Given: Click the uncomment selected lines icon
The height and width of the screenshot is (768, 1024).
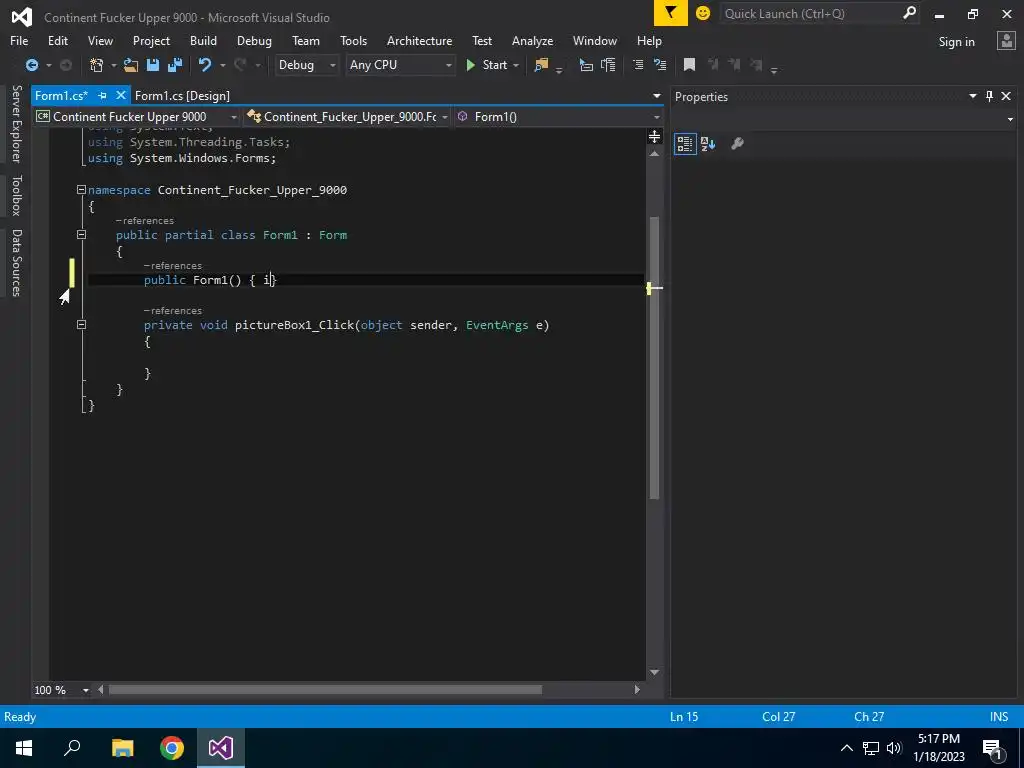Looking at the screenshot, I should (660, 65).
